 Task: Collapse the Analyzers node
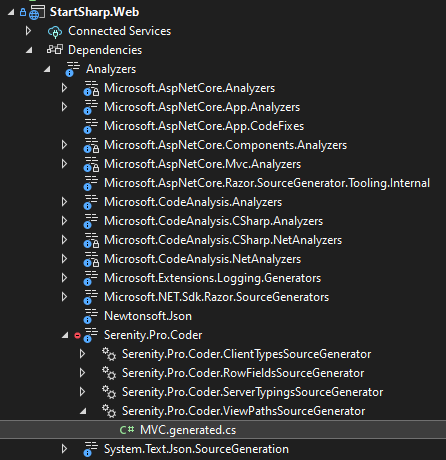48,70
